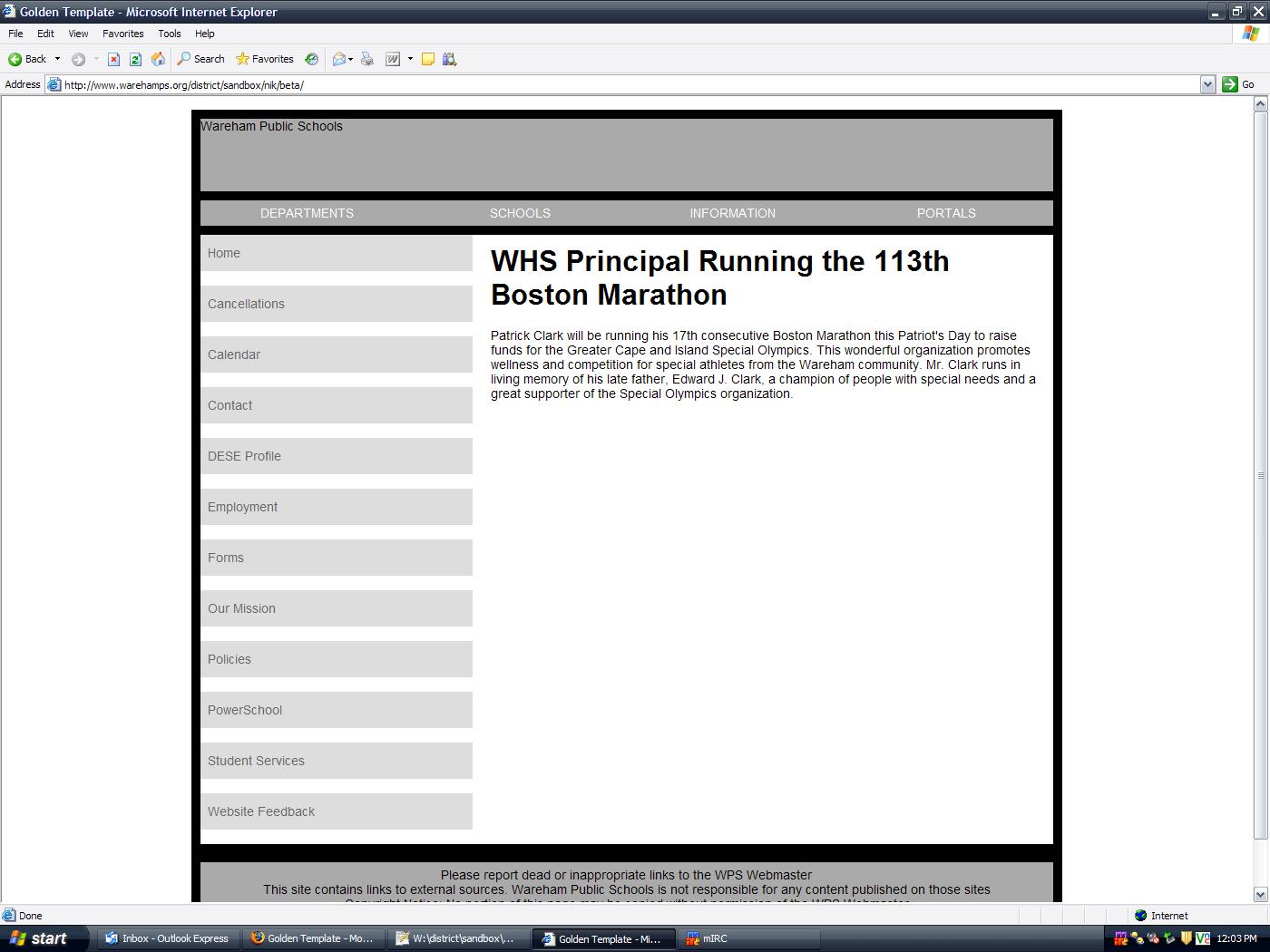
Task: Open the Help menu
Action: (x=205, y=34)
